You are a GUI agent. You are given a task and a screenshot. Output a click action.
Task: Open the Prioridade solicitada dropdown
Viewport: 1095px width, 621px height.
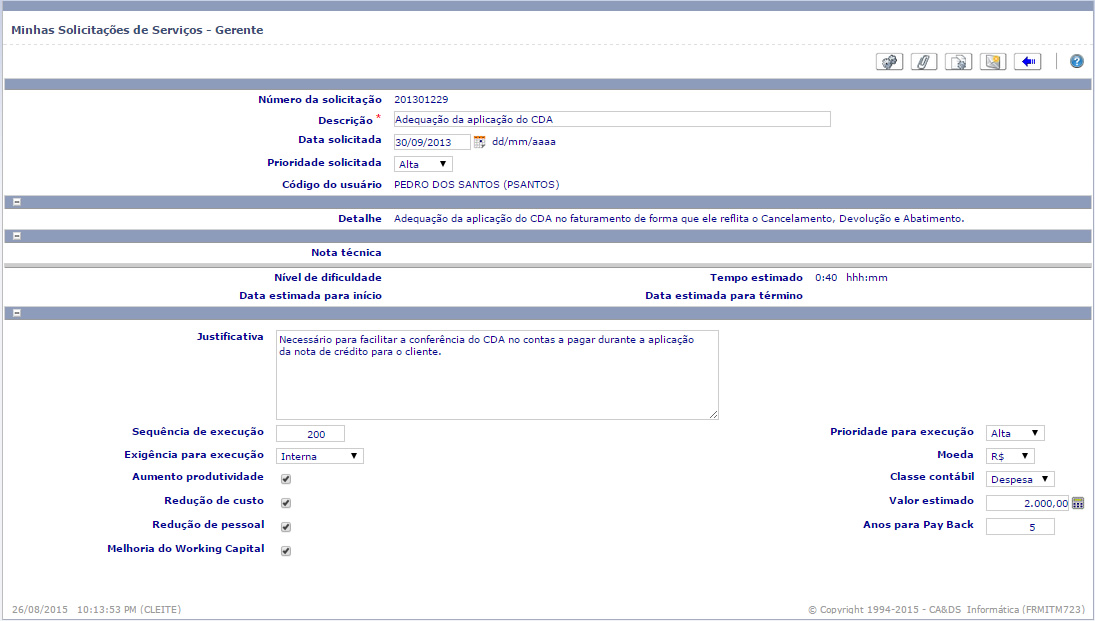point(423,164)
